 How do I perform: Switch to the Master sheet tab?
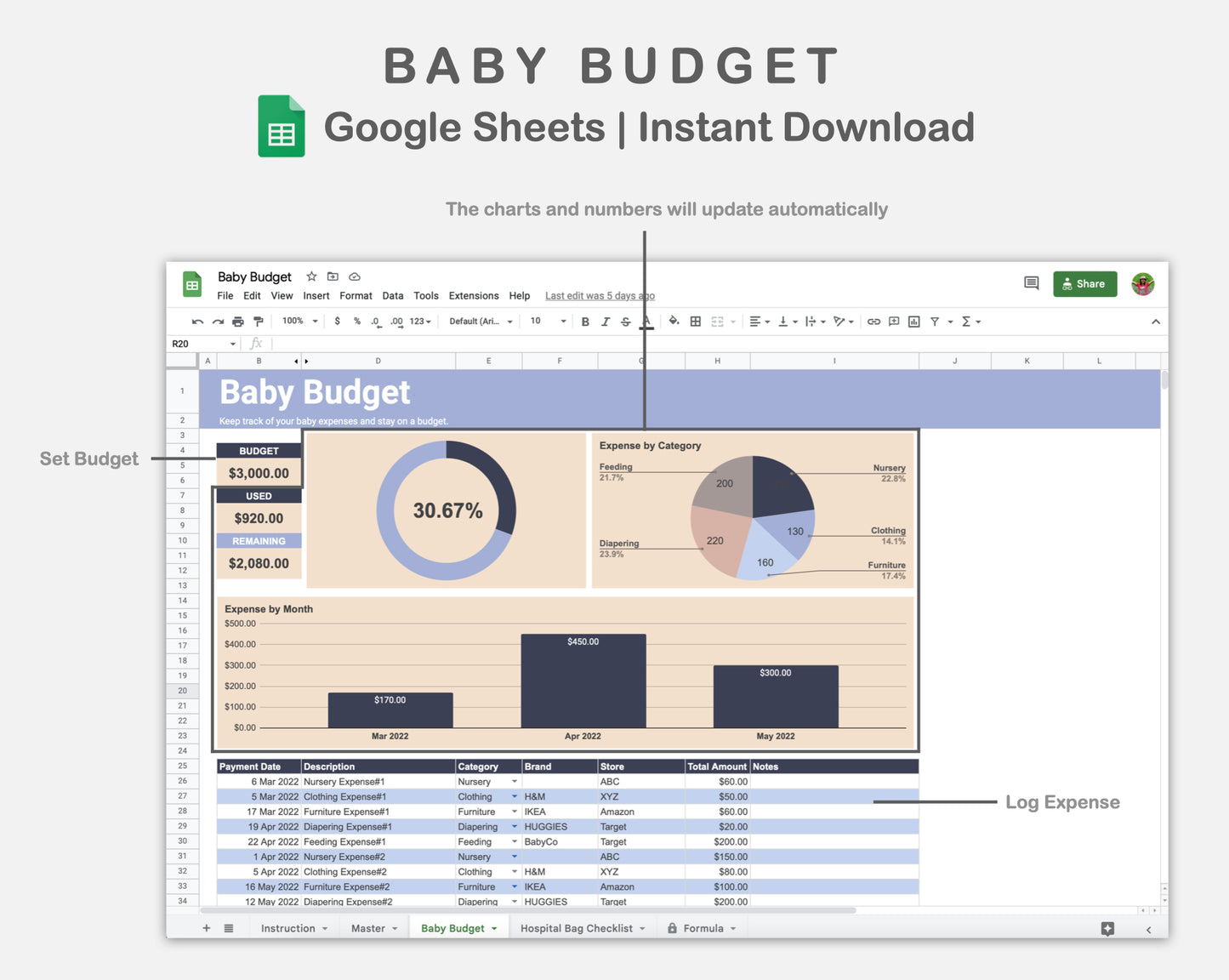tap(371, 928)
